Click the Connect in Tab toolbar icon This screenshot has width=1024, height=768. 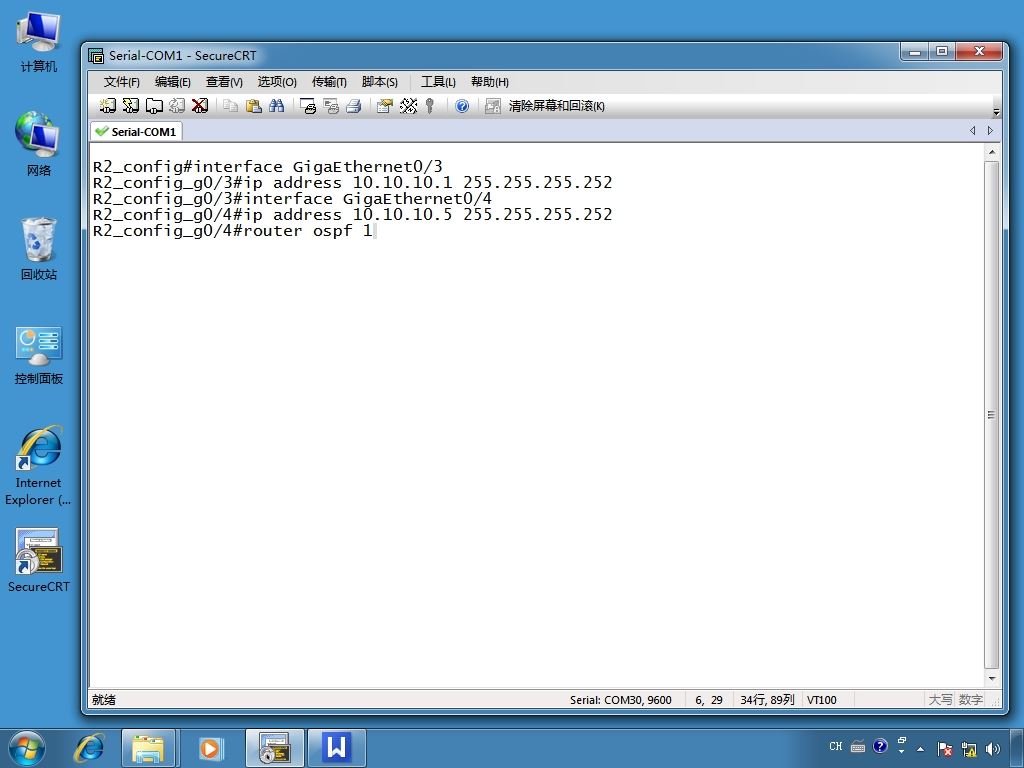(154, 106)
